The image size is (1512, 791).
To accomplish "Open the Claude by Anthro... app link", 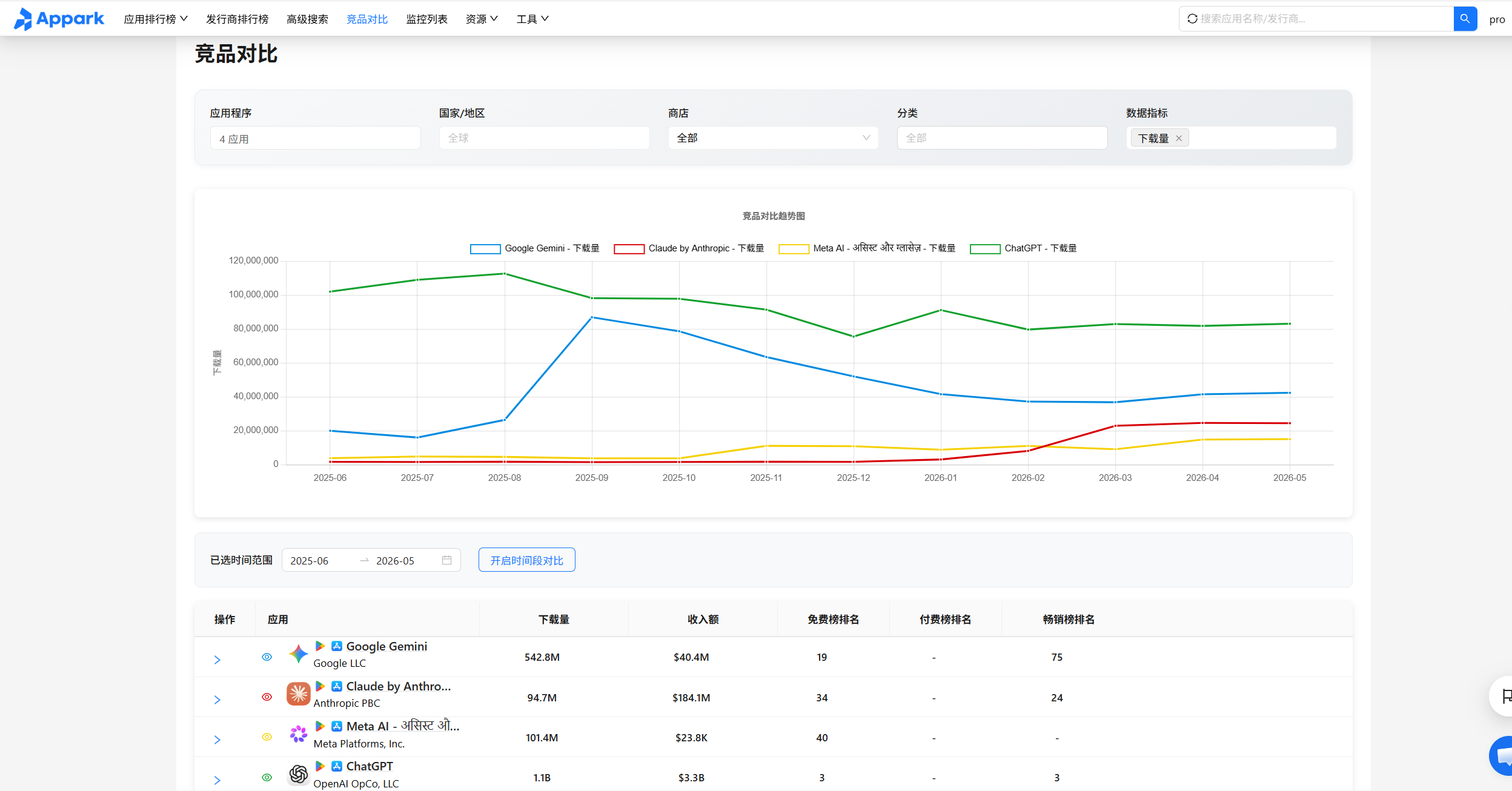I will [399, 686].
